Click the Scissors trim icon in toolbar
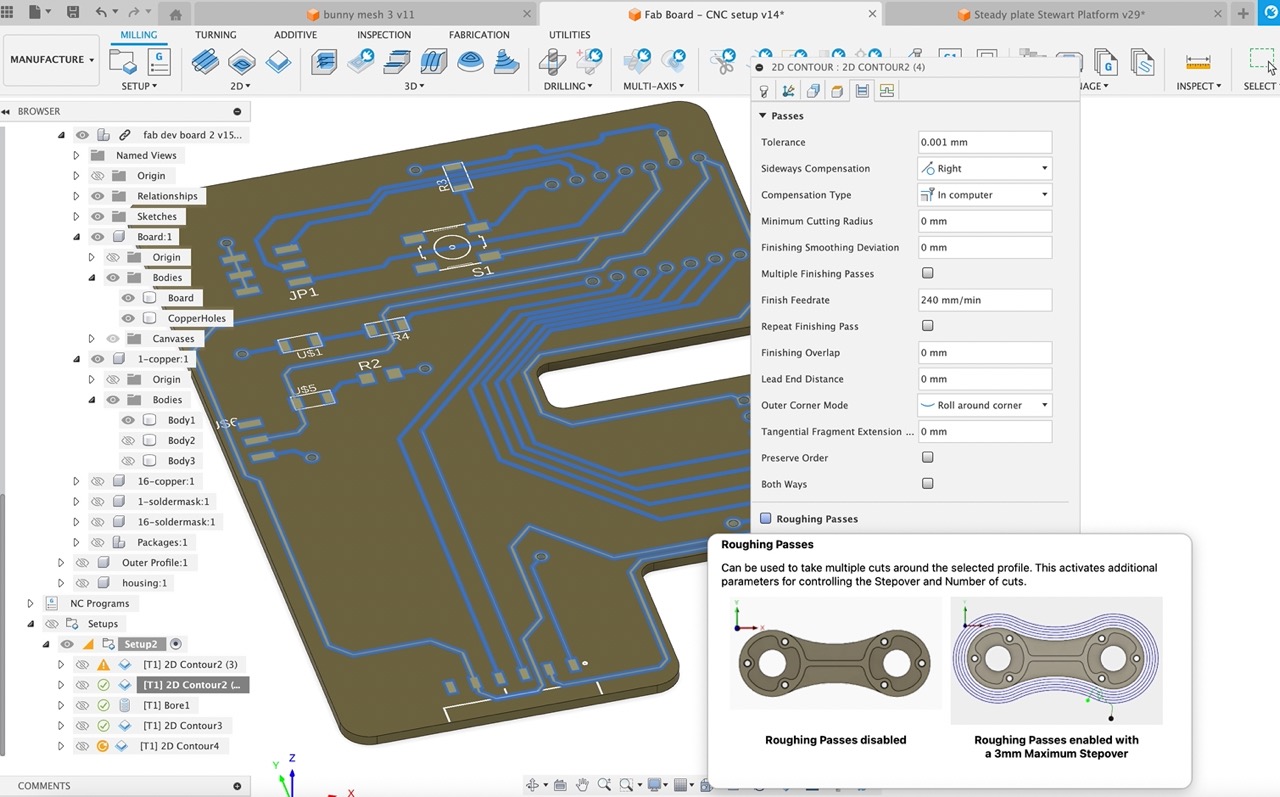Viewport: 1280px width, 797px height. (722, 62)
